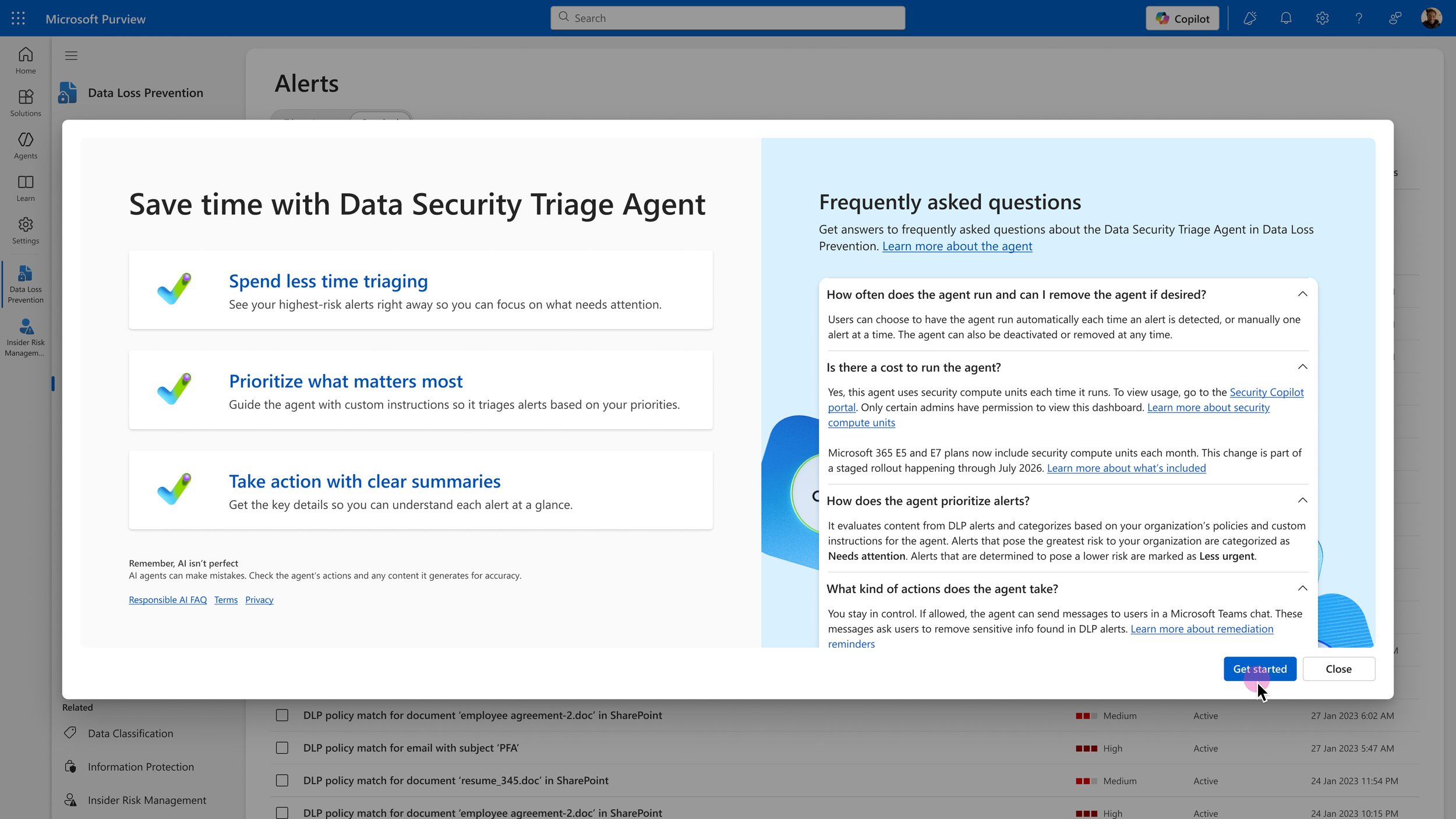
Task: Open the Security Copilot portal link
Action: [x=1266, y=393]
